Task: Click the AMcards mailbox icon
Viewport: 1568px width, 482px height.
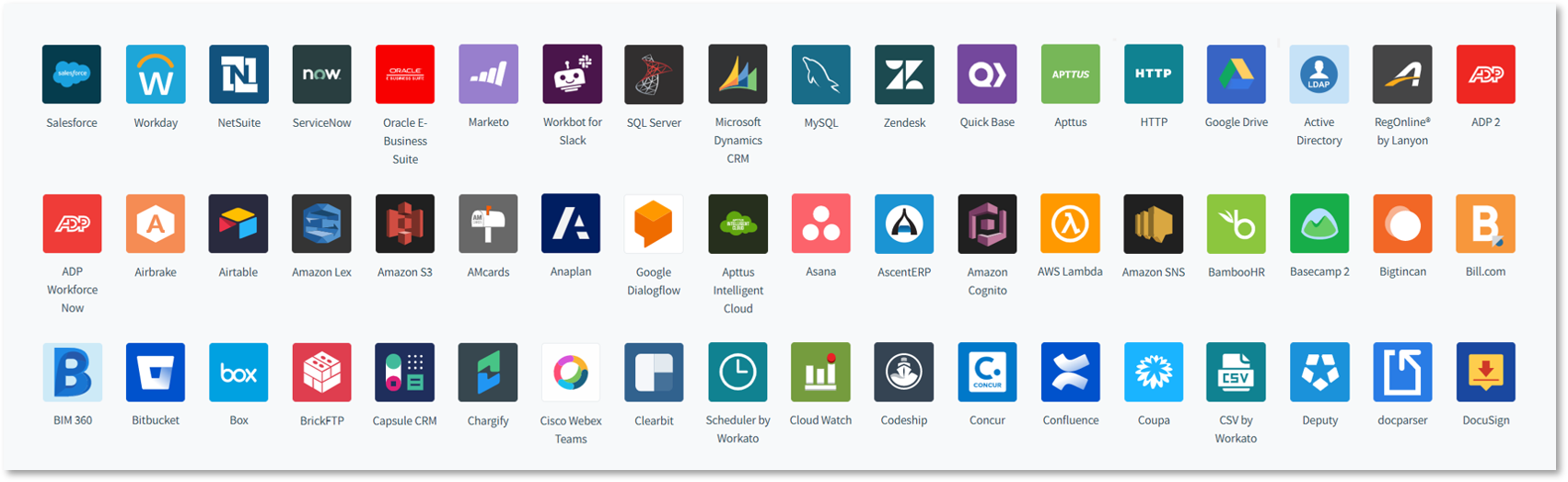Action: [488, 224]
